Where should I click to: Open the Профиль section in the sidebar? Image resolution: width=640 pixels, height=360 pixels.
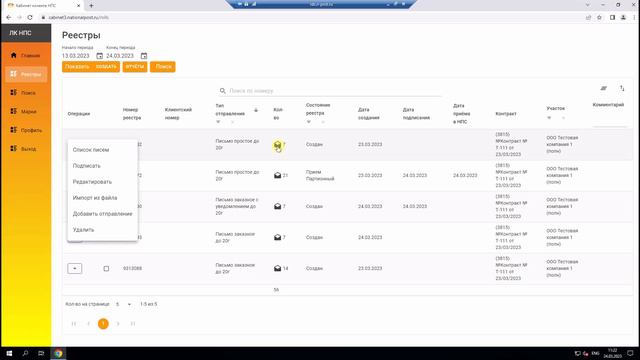(26, 130)
